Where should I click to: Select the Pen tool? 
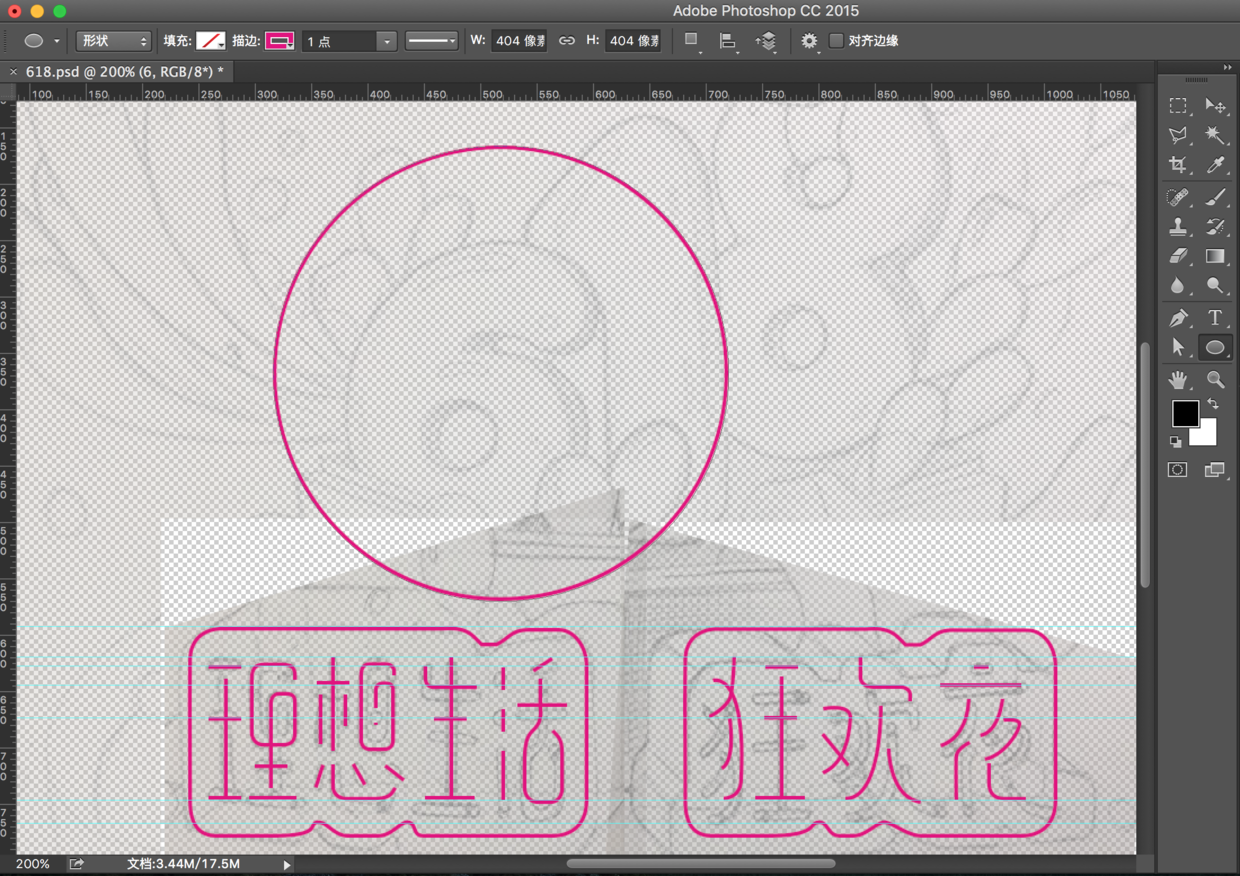pyautogui.click(x=1178, y=318)
